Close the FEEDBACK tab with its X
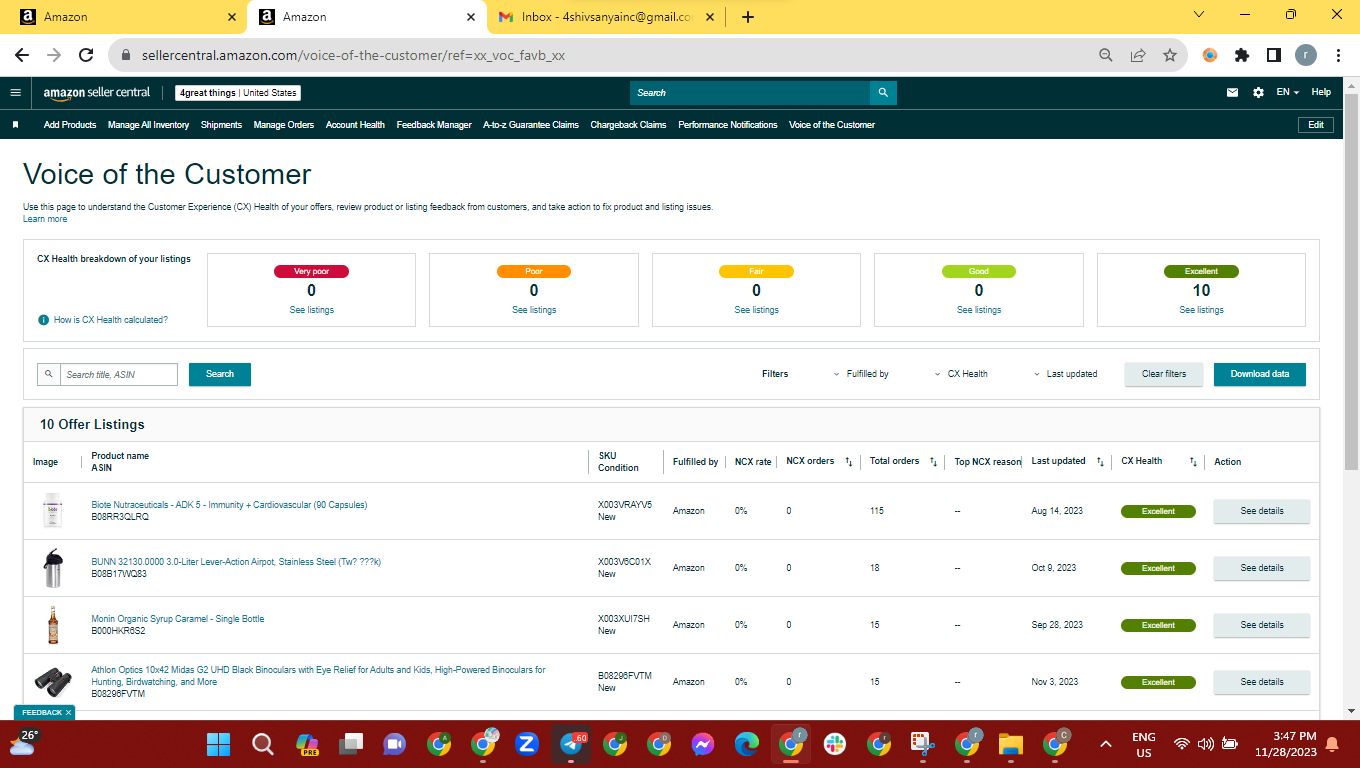The height and width of the screenshot is (768, 1360). point(68,713)
